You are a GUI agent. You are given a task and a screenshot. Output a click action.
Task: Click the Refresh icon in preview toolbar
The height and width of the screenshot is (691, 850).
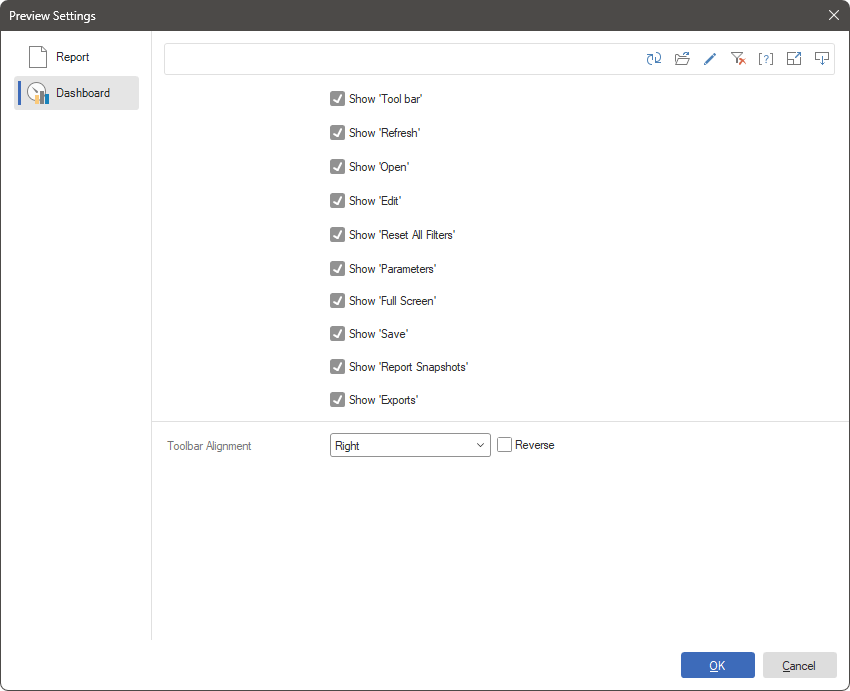(654, 59)
